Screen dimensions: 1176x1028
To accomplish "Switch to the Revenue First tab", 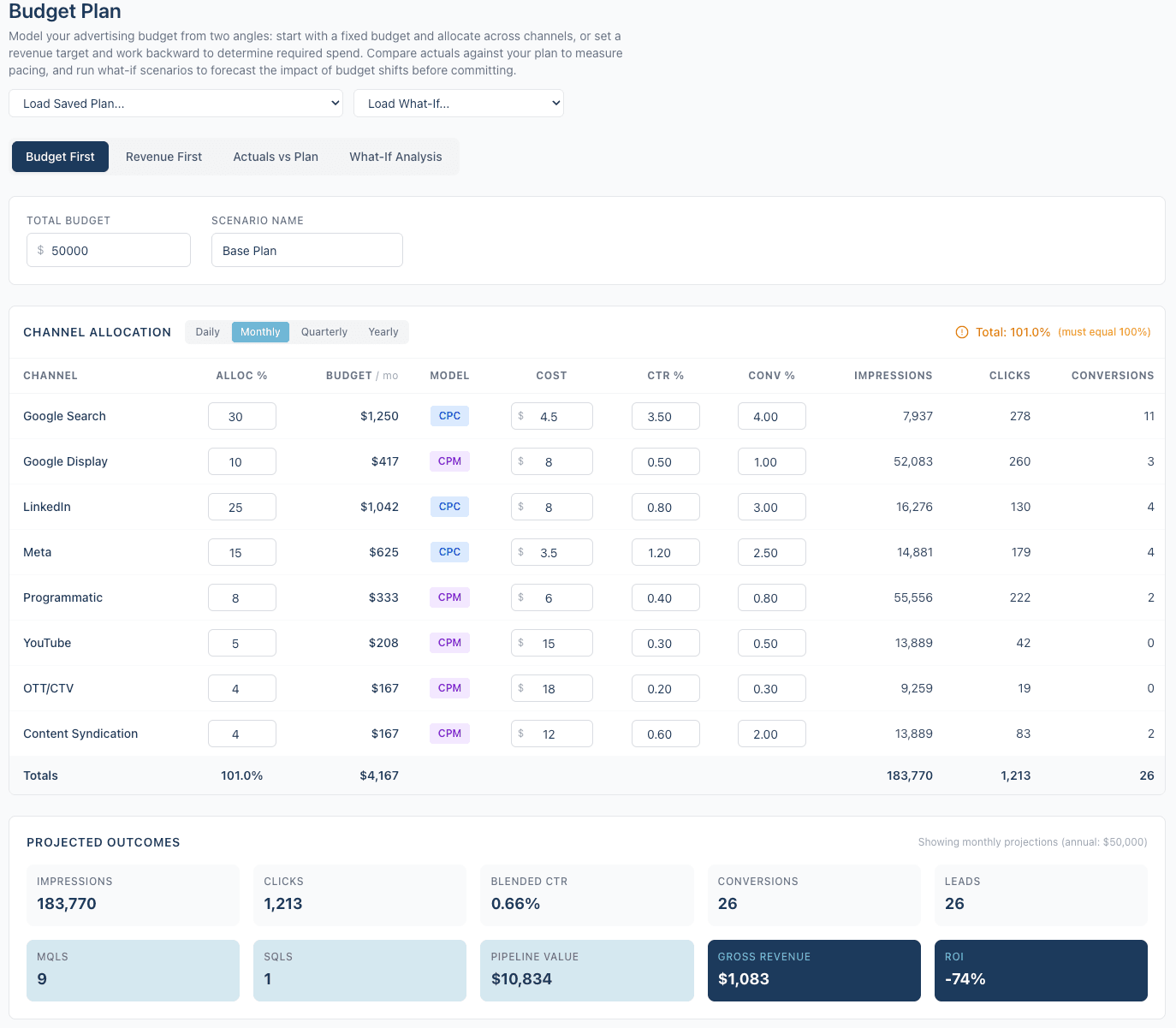I will [163, 157].
